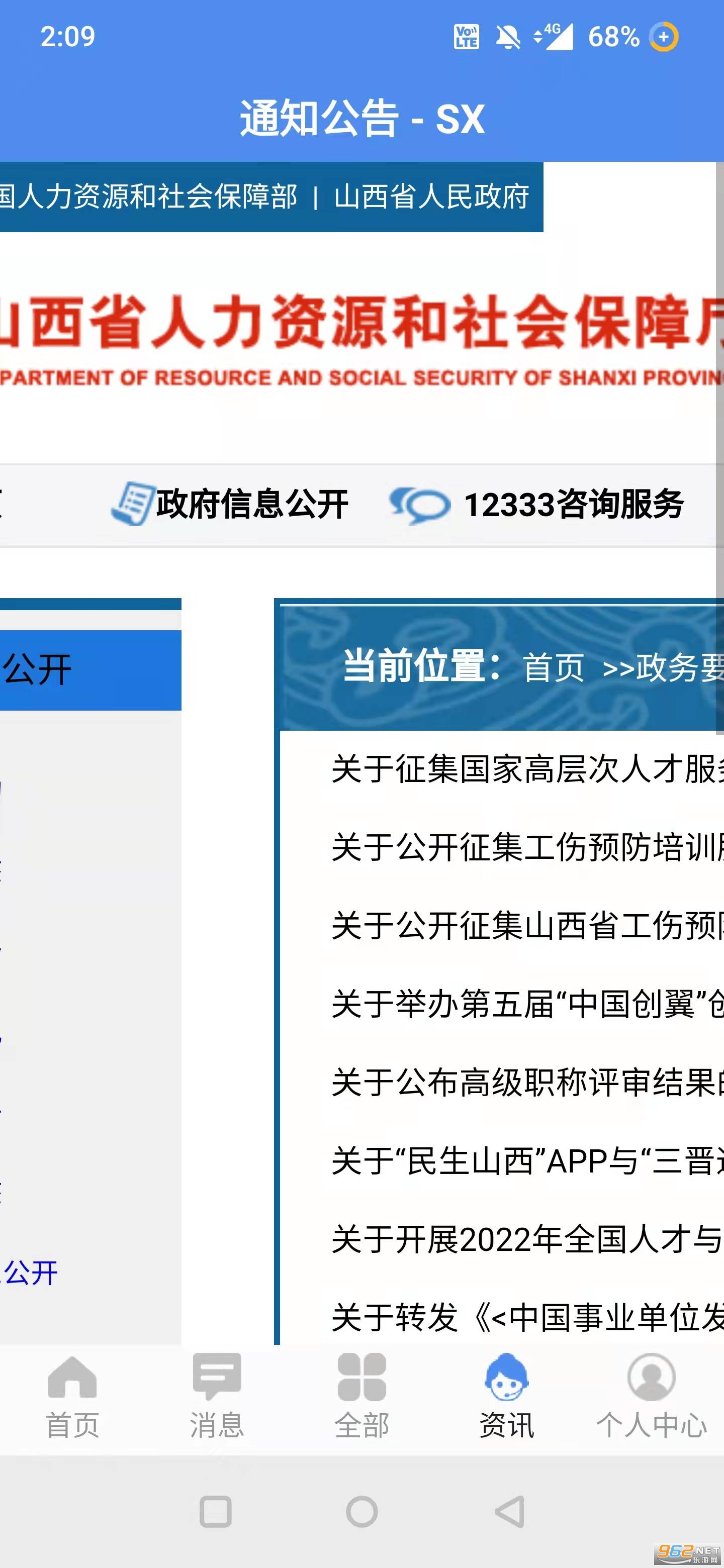Open 山西省人民政府 link

click(431, 197)
